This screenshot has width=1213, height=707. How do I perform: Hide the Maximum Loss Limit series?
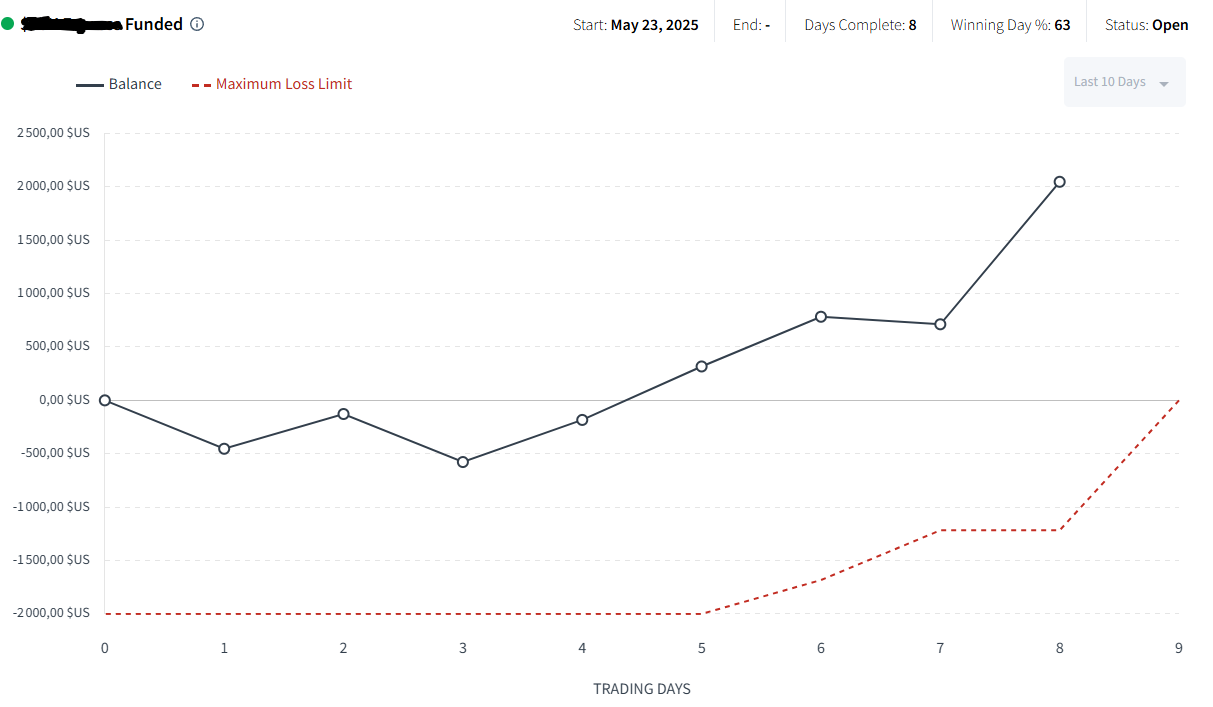(271, 84)
